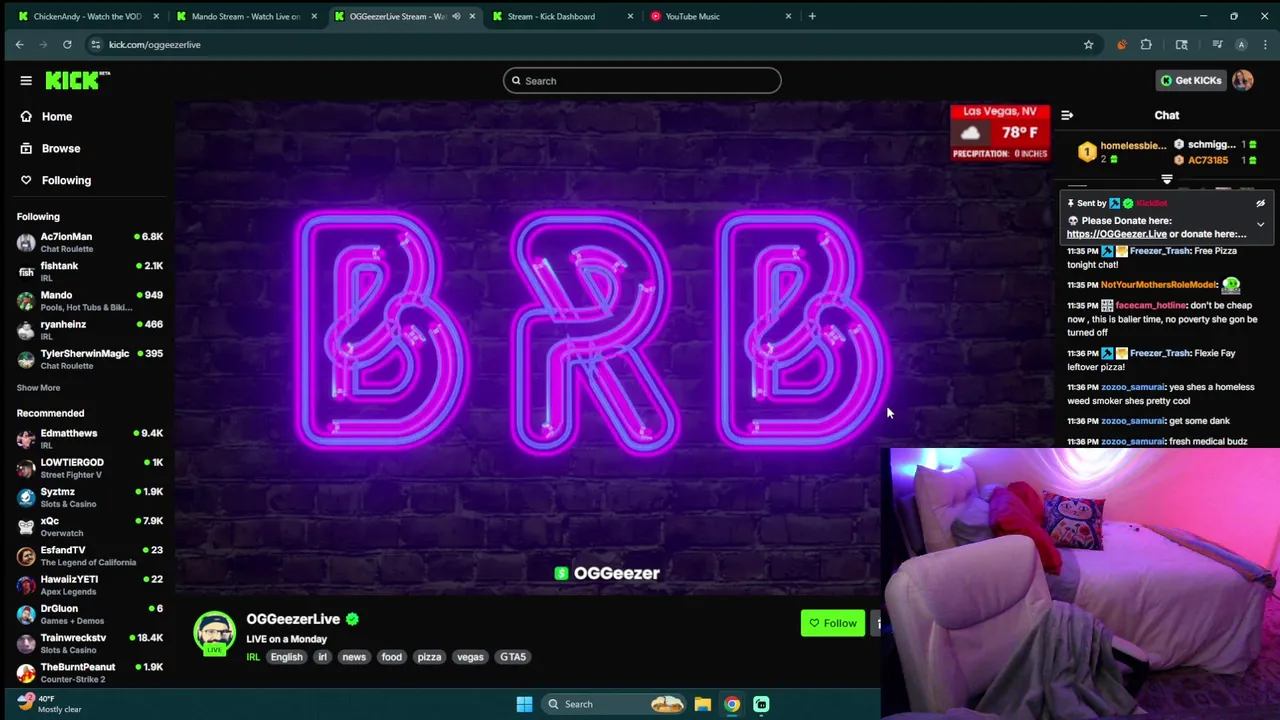Click the Kick logo

77,80
